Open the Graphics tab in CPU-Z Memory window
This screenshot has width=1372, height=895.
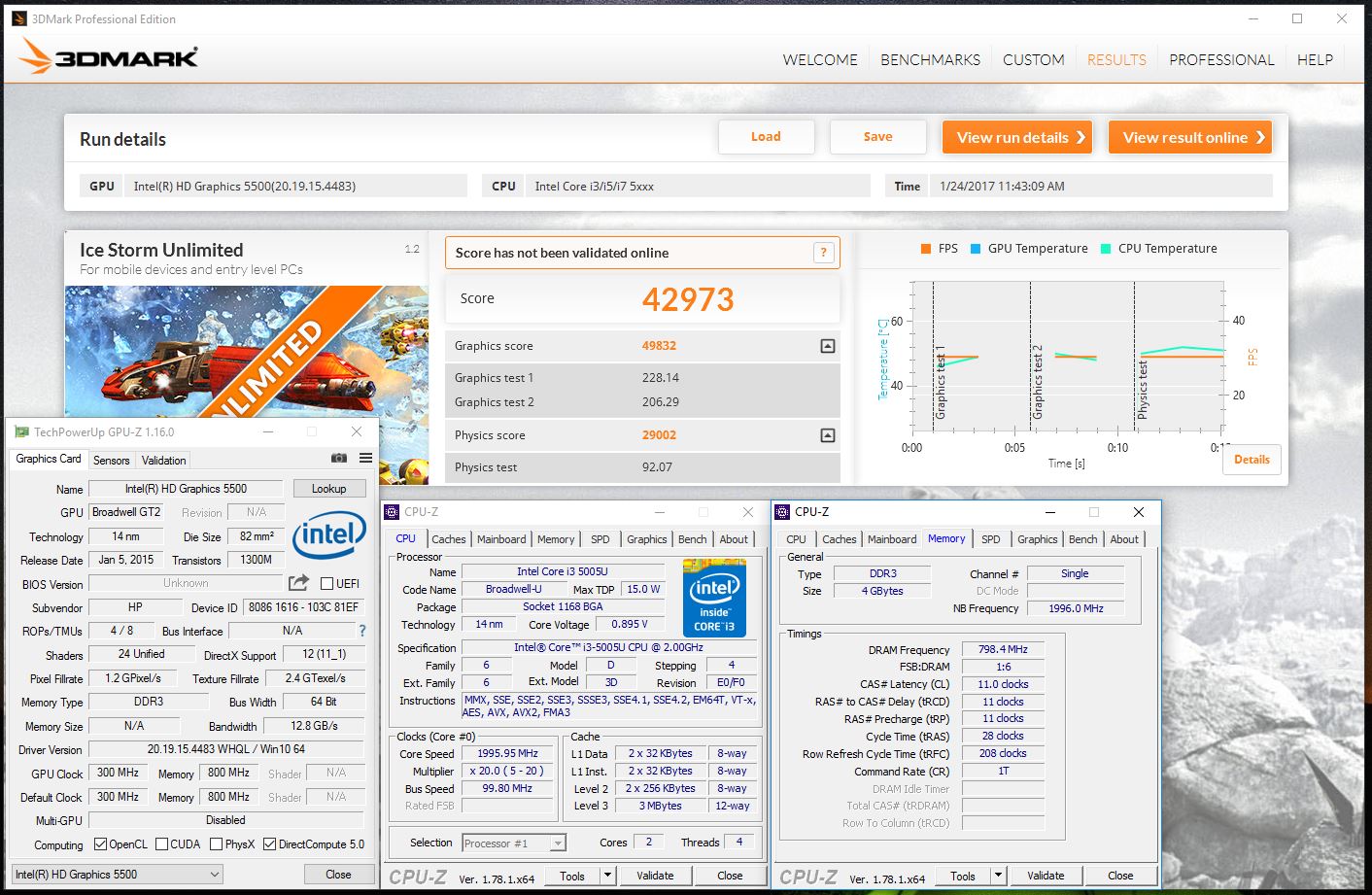(1038, 539)
